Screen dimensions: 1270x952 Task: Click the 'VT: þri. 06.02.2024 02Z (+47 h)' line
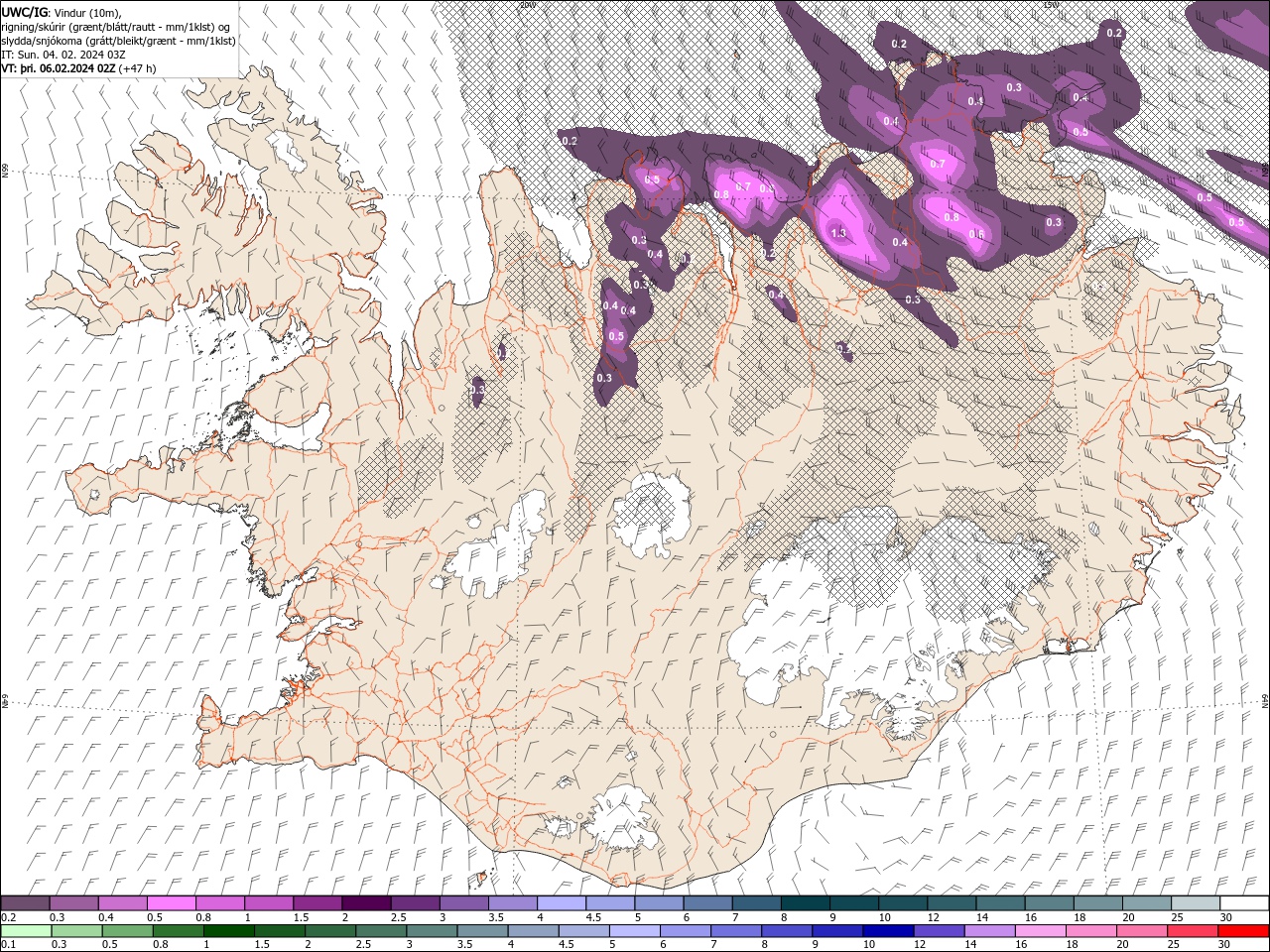pyautogui.click(x=78, y=68)
